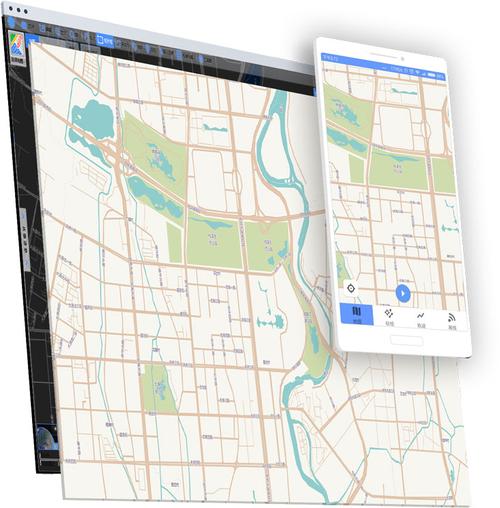The image size is (500, 508).
Task: Select the blue active tab beside the logo
Action: click(x=33, y=41)
